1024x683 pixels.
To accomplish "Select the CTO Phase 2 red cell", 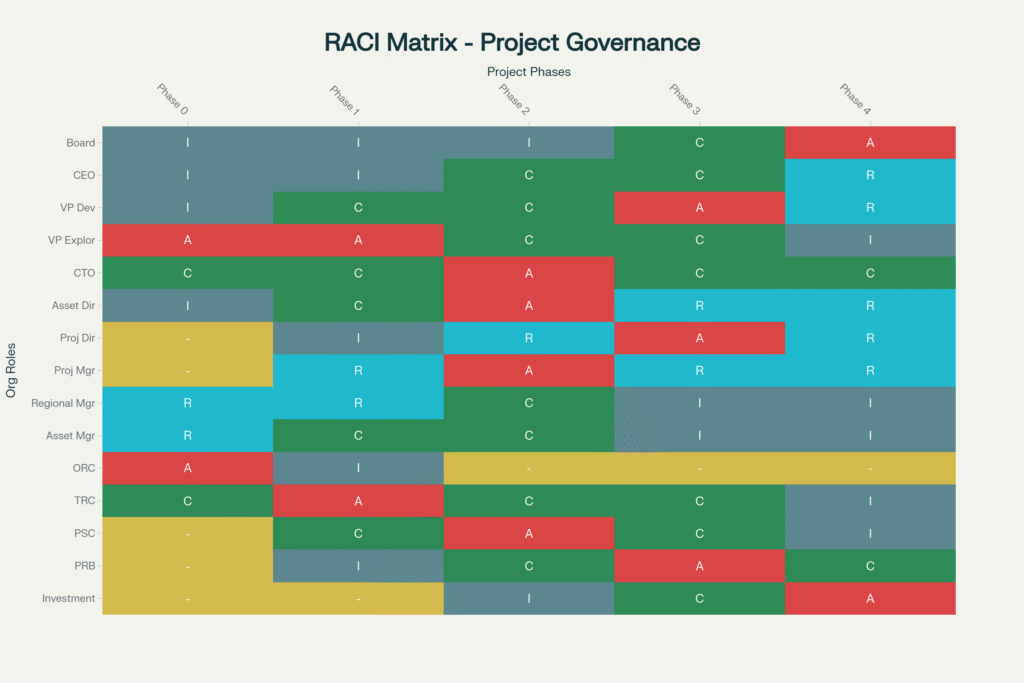I will tap(529, 273).
